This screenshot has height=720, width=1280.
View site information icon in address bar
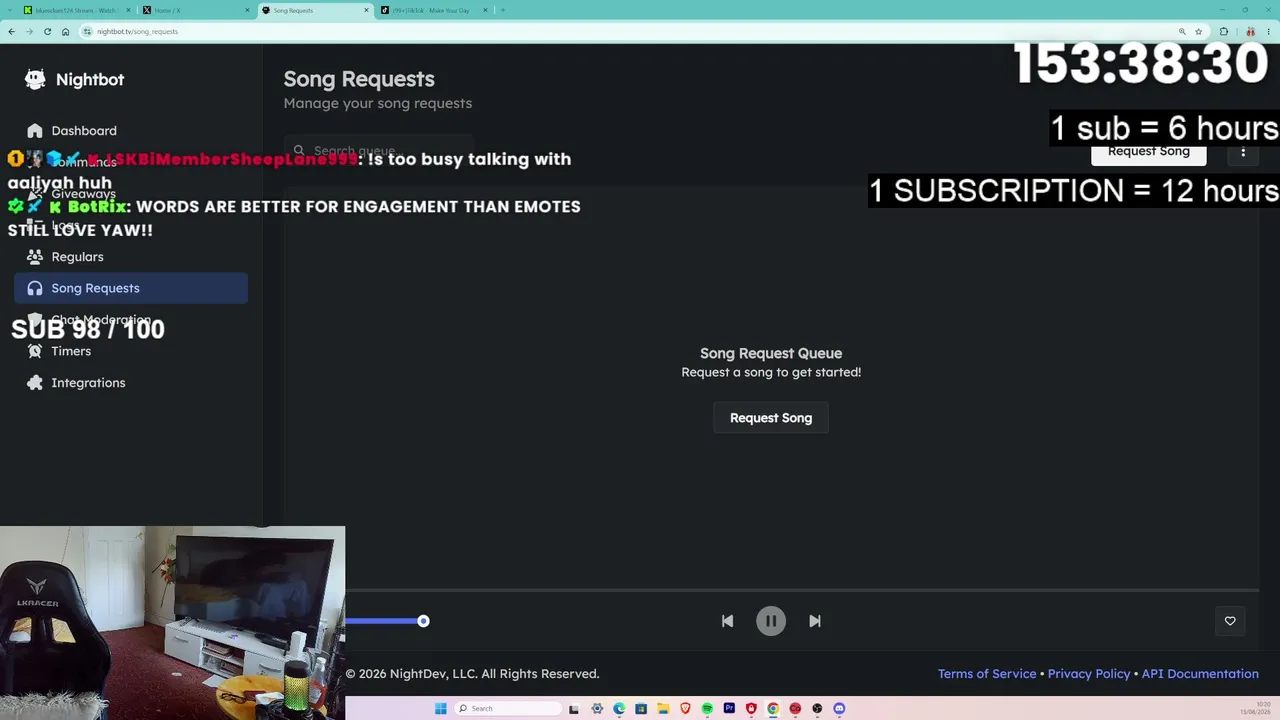pyautogui.click(x=87, y=31)
